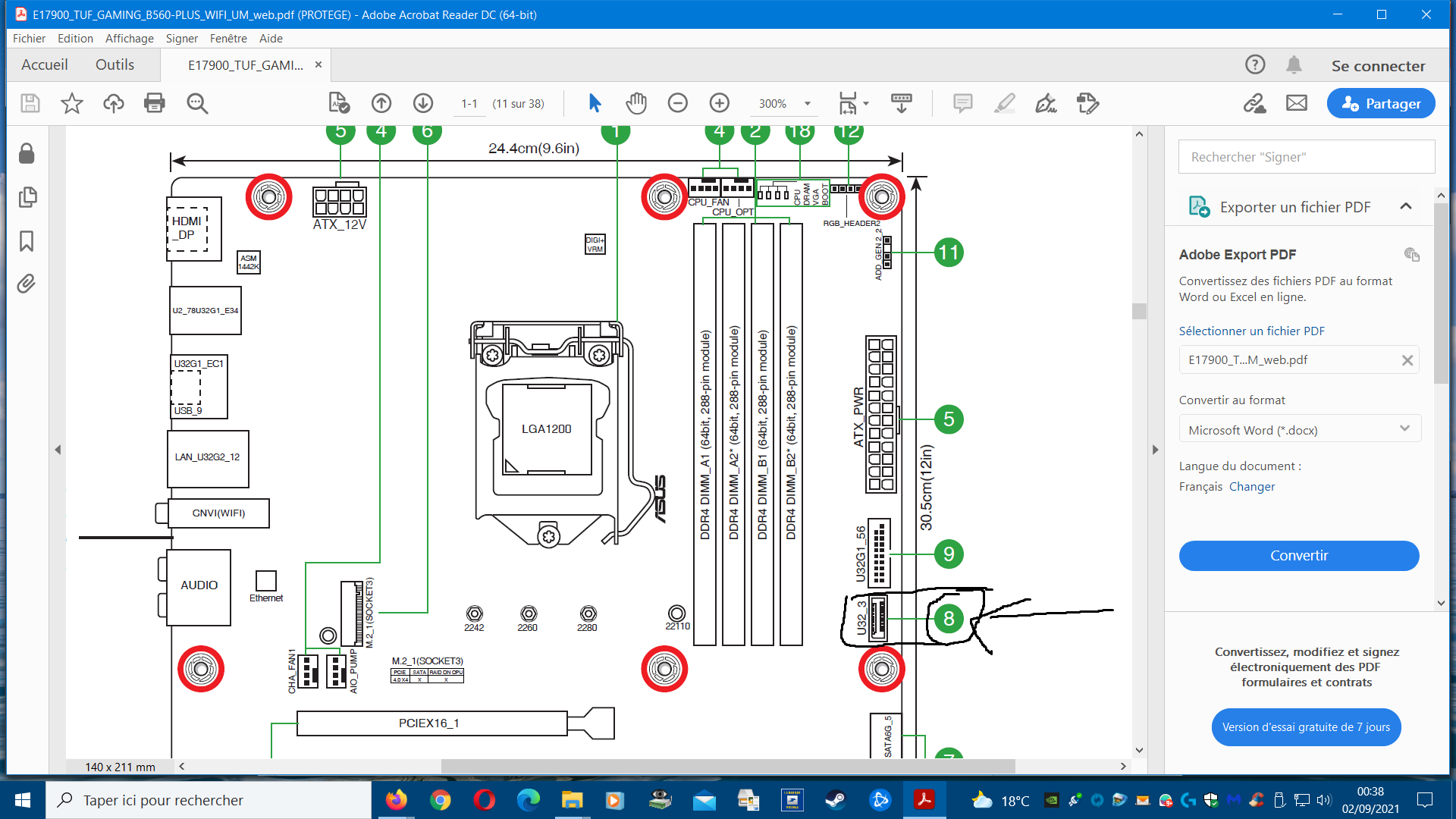Open the highlighter tool
The width and height of the screenshot is (1456, 819).
(x=1004, y=103)
